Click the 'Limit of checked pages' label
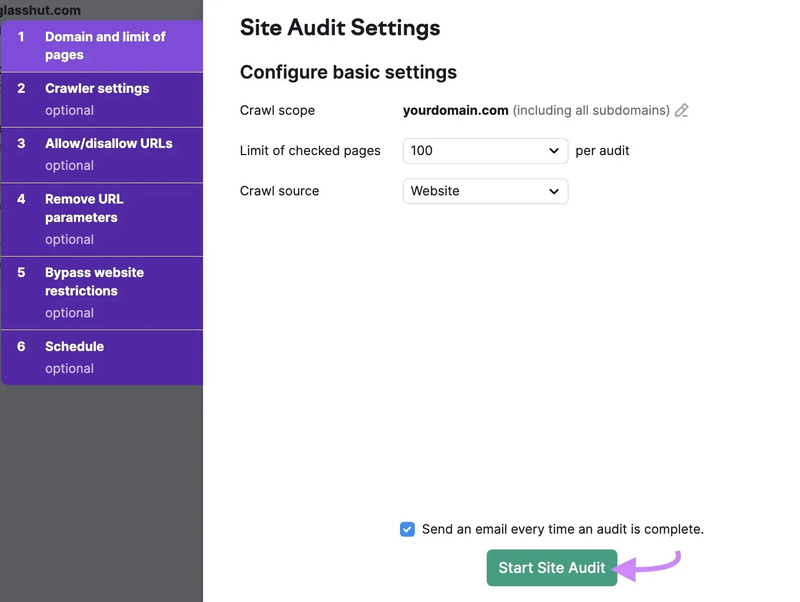The width and height of the screenshot is (800, 602). click(310, 151)
